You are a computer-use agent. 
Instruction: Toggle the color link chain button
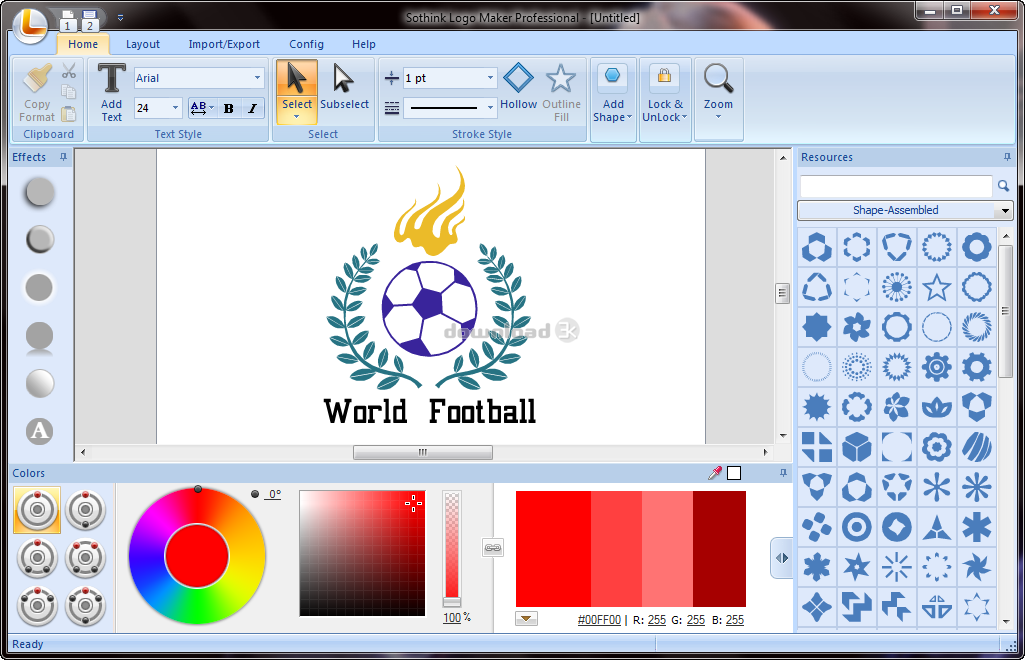[492, 547]
